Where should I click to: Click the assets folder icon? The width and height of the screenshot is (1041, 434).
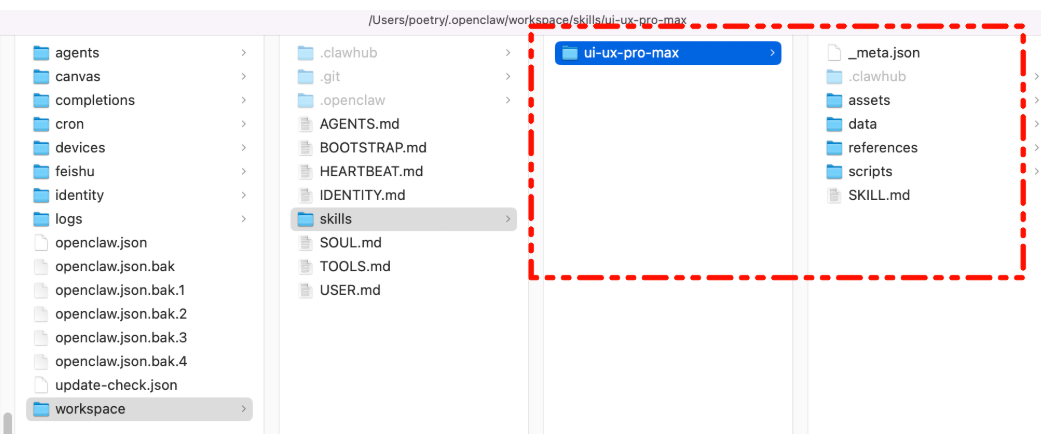click(835, 100)
